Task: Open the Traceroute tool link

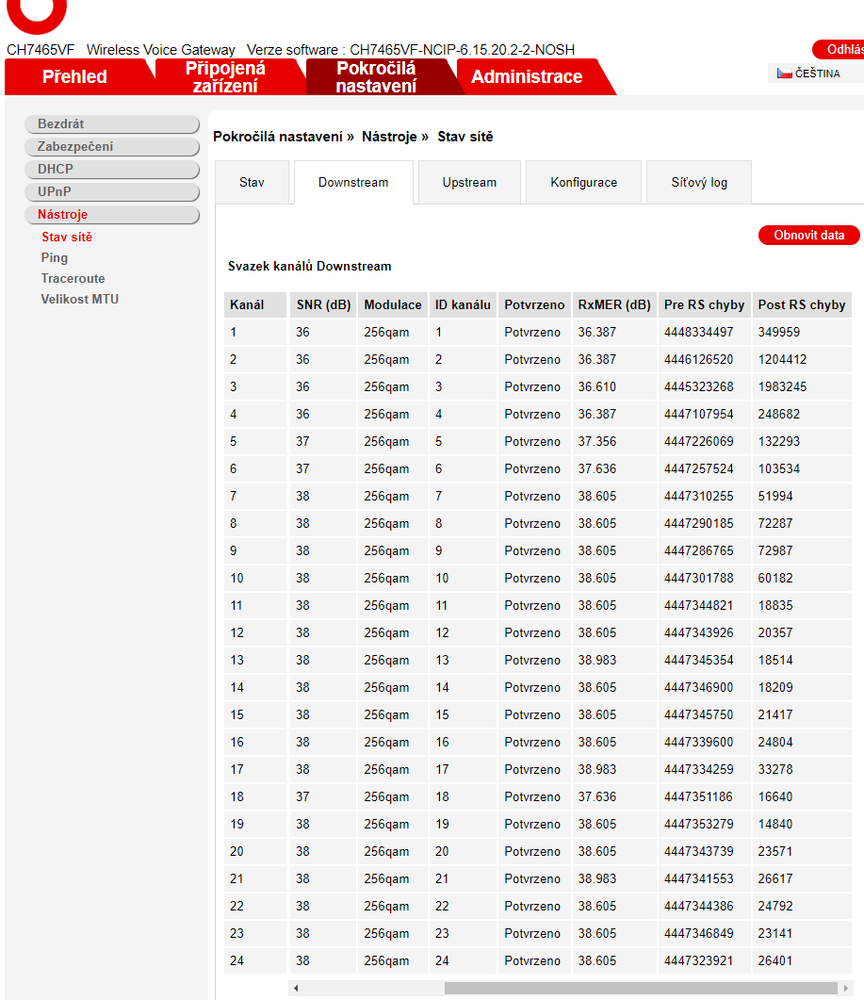Action: tap(73, 279)
